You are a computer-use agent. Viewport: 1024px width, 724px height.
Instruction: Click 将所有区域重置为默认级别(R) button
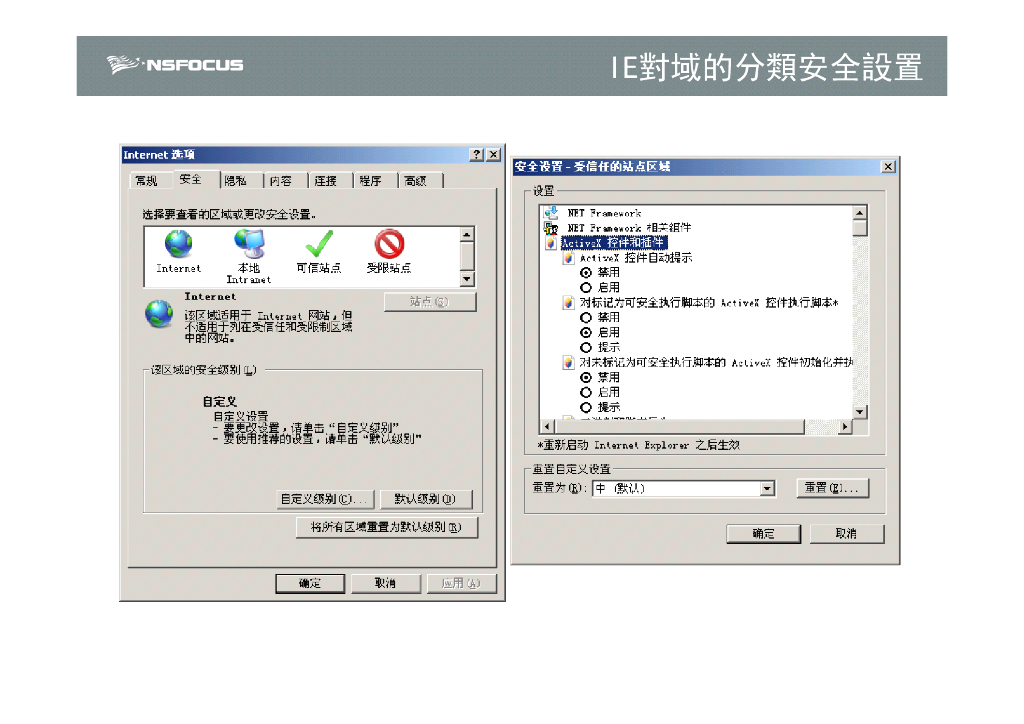[x=387, y=527]
